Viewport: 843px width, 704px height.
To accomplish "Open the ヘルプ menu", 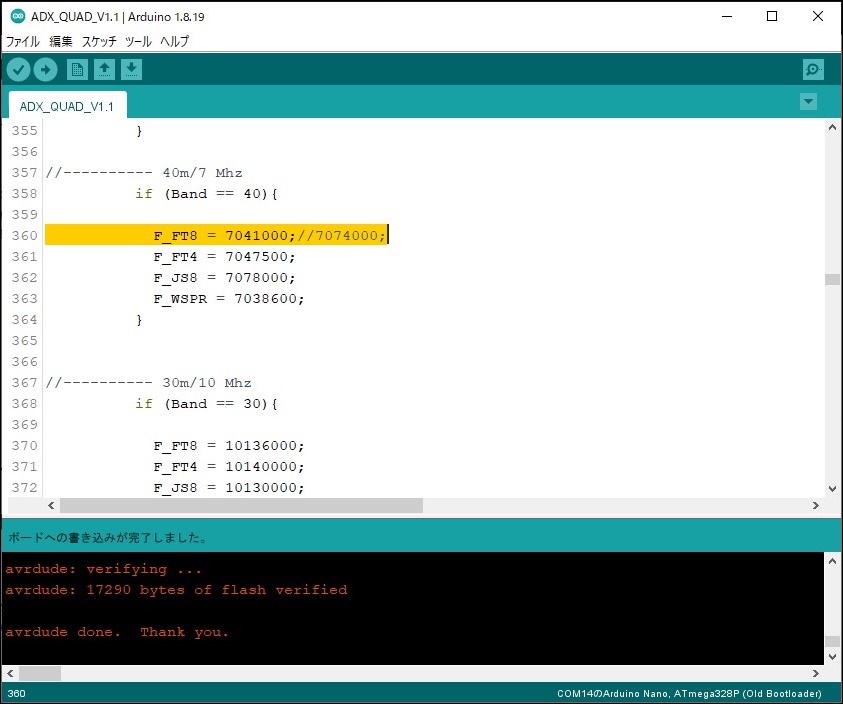I will tap(175, 41).
